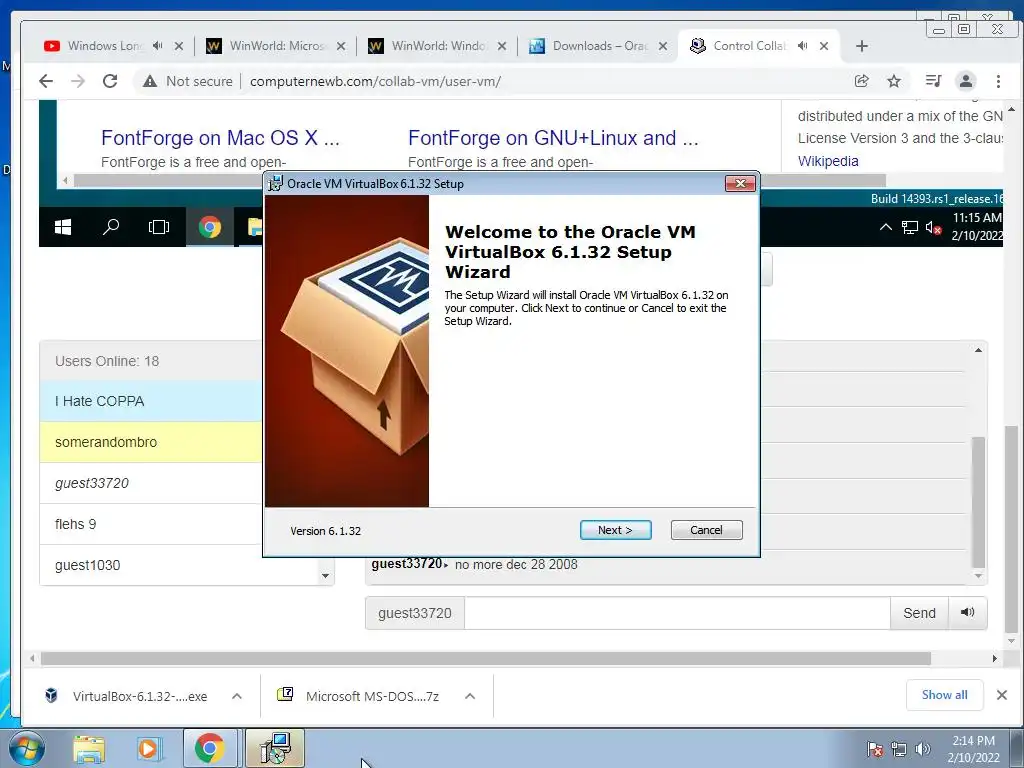Viewport: 1024px width, 768px height.
Task: Mute the Windows Longhorn tab audio icon
Action: (157, 46)
